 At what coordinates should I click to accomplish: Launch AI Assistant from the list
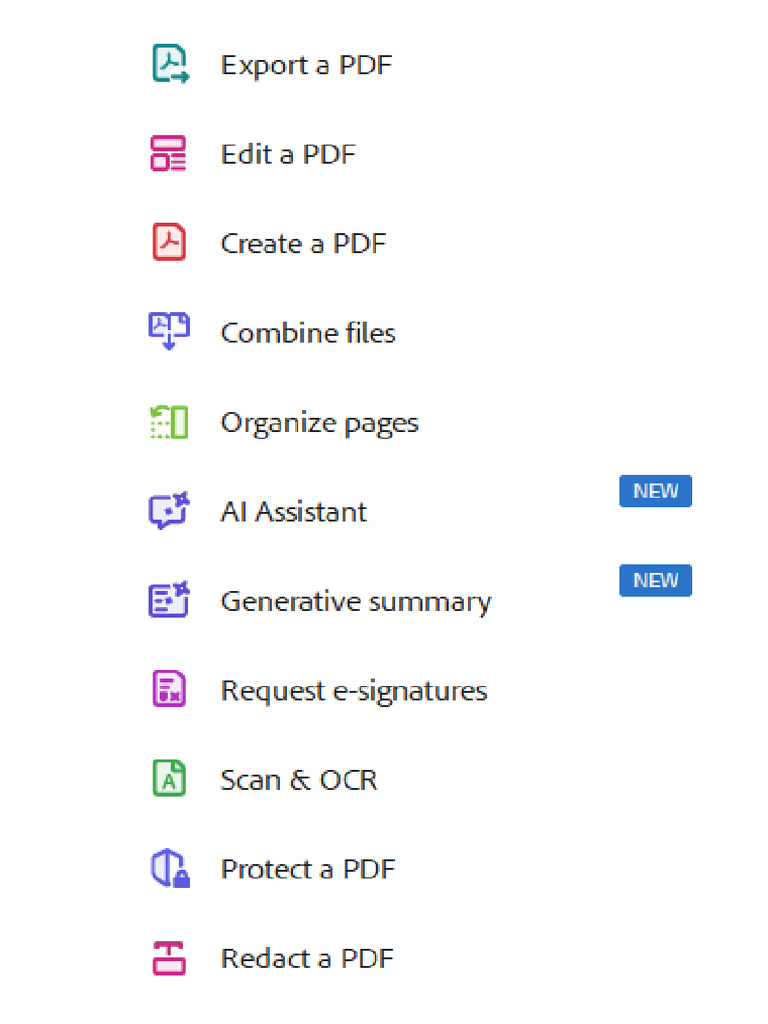[x=293, y=512]
